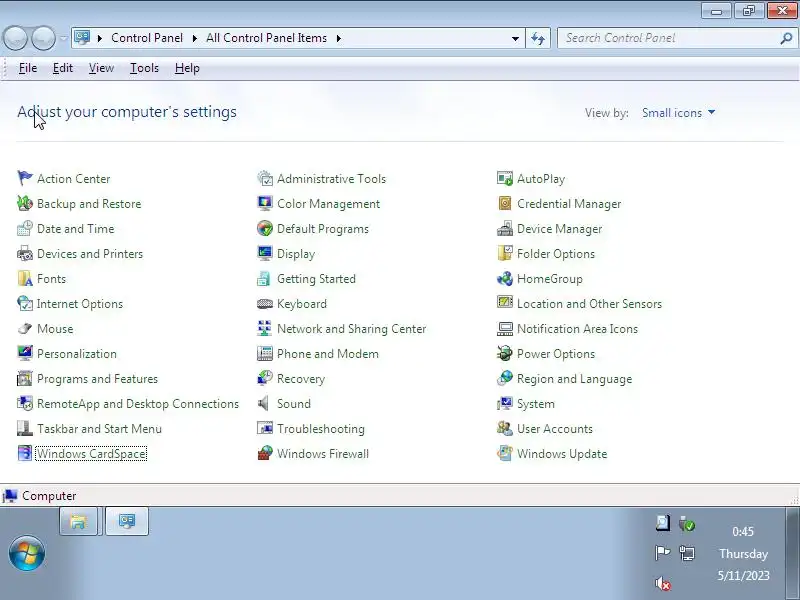800x600 pixels.
Task: Open the Folder Options link
Action: tap(556, 254)
